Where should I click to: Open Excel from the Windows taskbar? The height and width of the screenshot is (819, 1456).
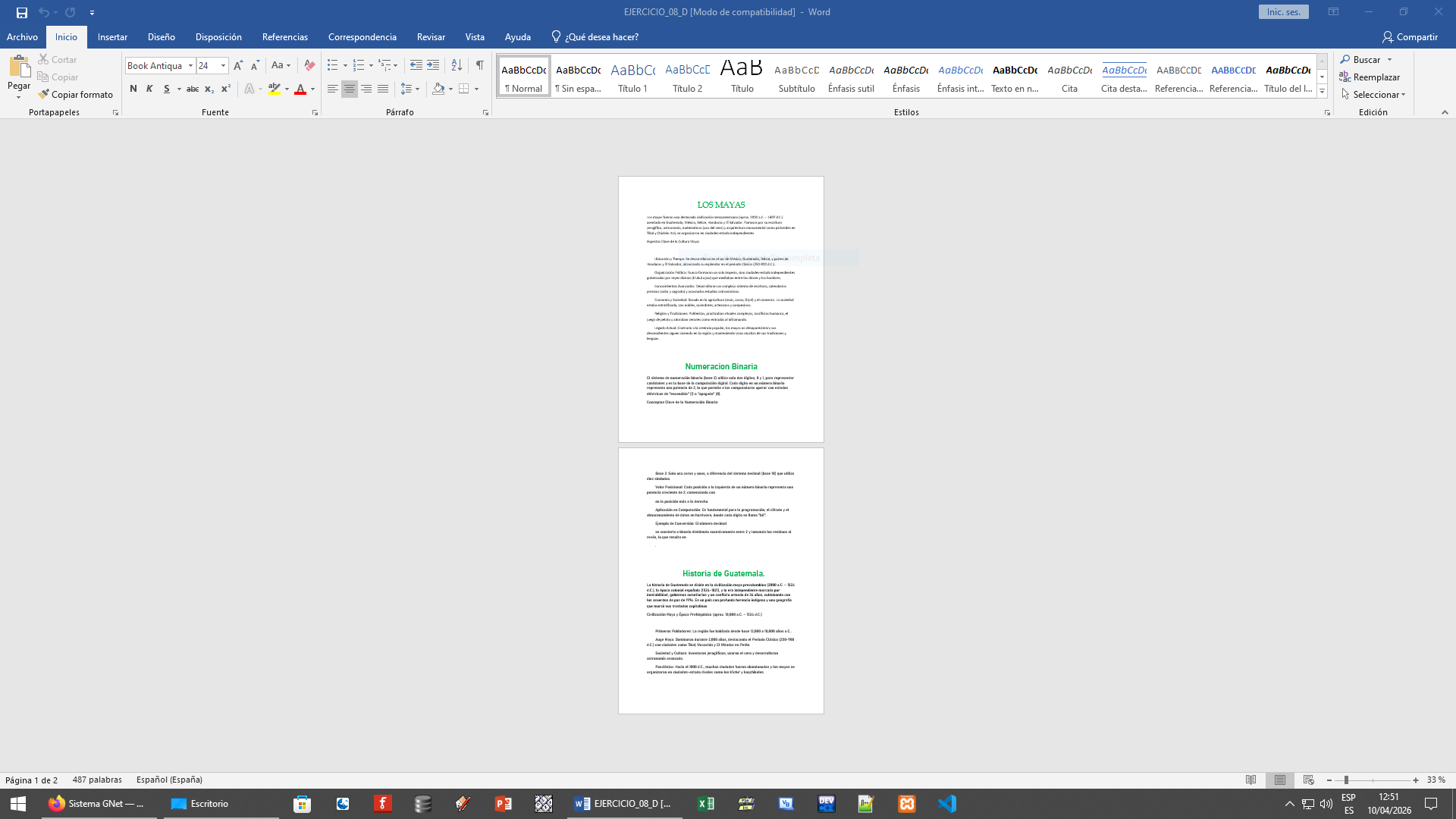point(705,804)
